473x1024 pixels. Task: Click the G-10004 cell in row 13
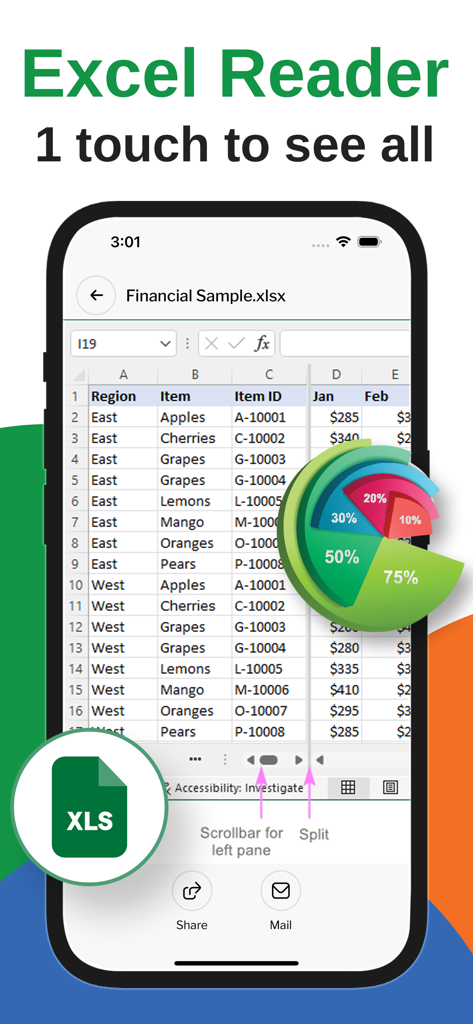pos(269,648)
